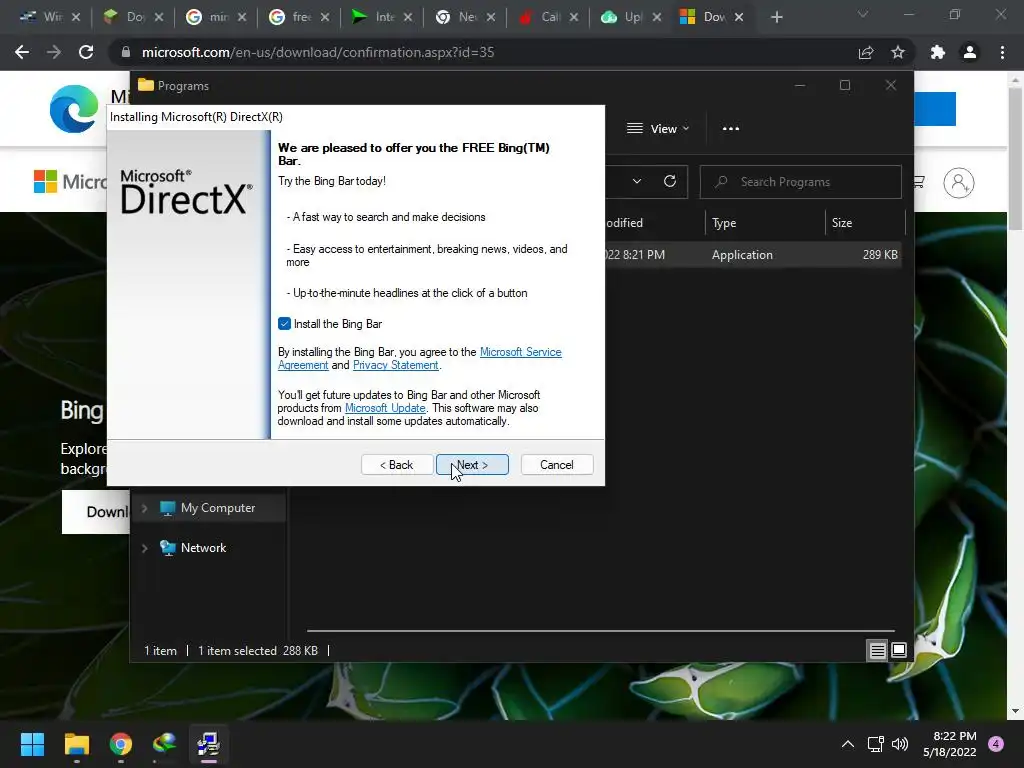This screenshot has height=768, width=1024.
Task: Open a new Chrome tab
Action: pos(776,17)
